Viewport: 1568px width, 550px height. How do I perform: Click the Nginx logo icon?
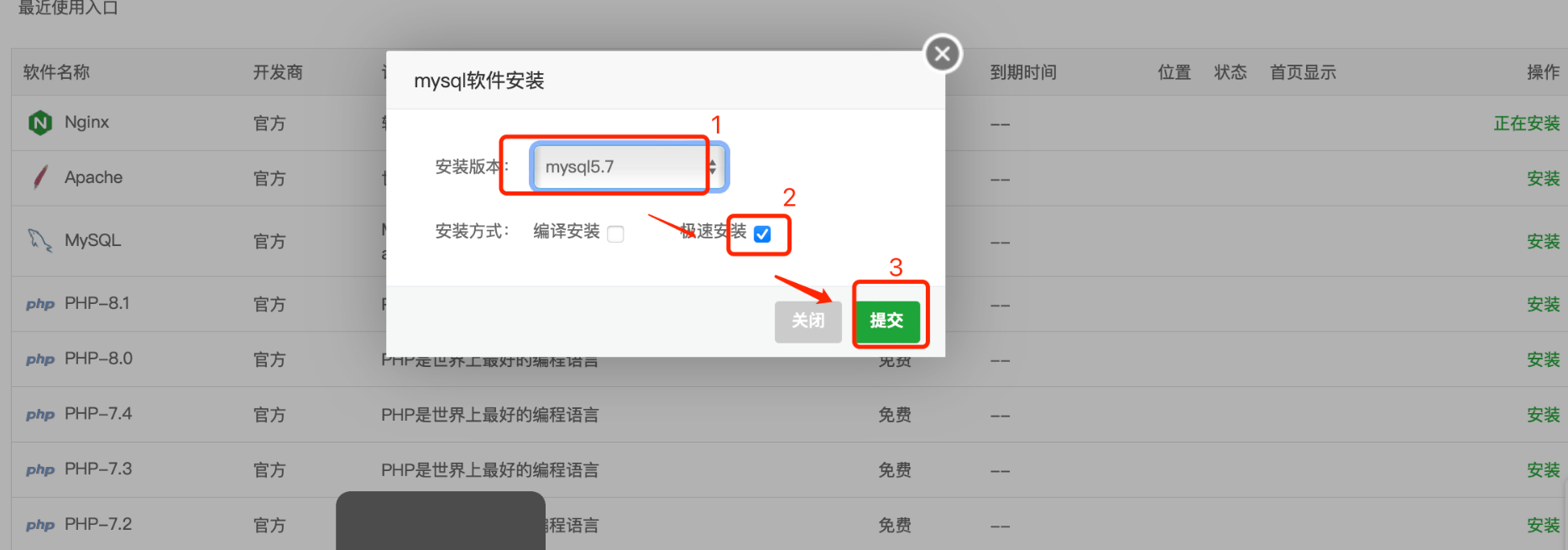[x=39, y=123]
